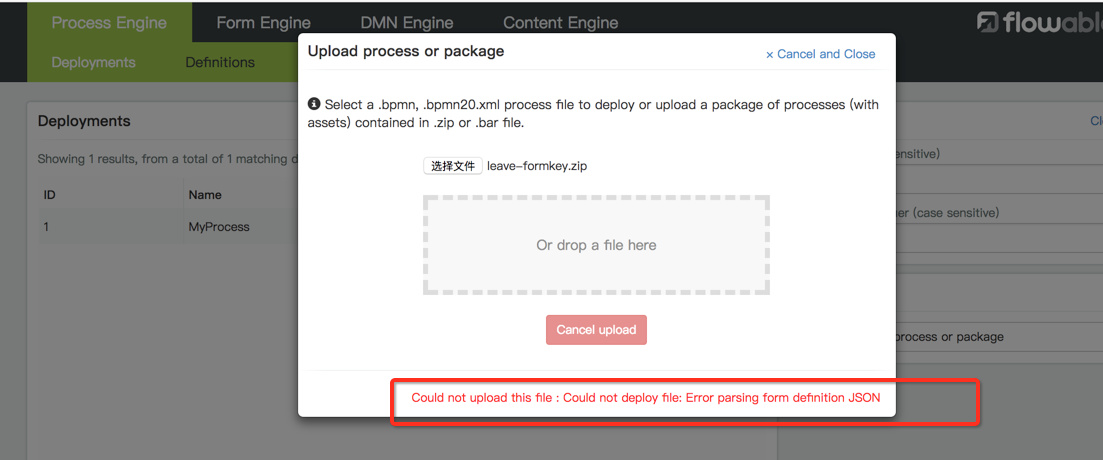Open the DMN Engine tab
The width and height of the screenshot is (1103, 460).
(x=407, y=22)
